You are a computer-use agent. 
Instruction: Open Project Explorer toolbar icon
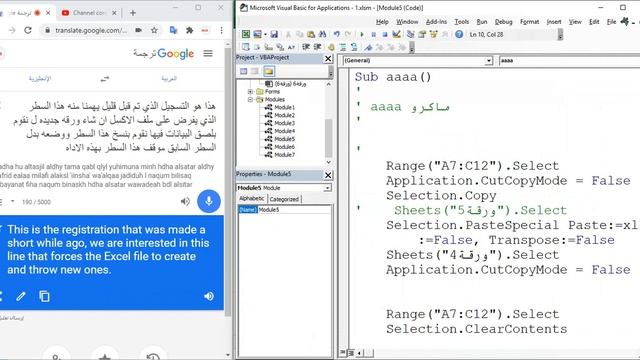click(410, 34)
